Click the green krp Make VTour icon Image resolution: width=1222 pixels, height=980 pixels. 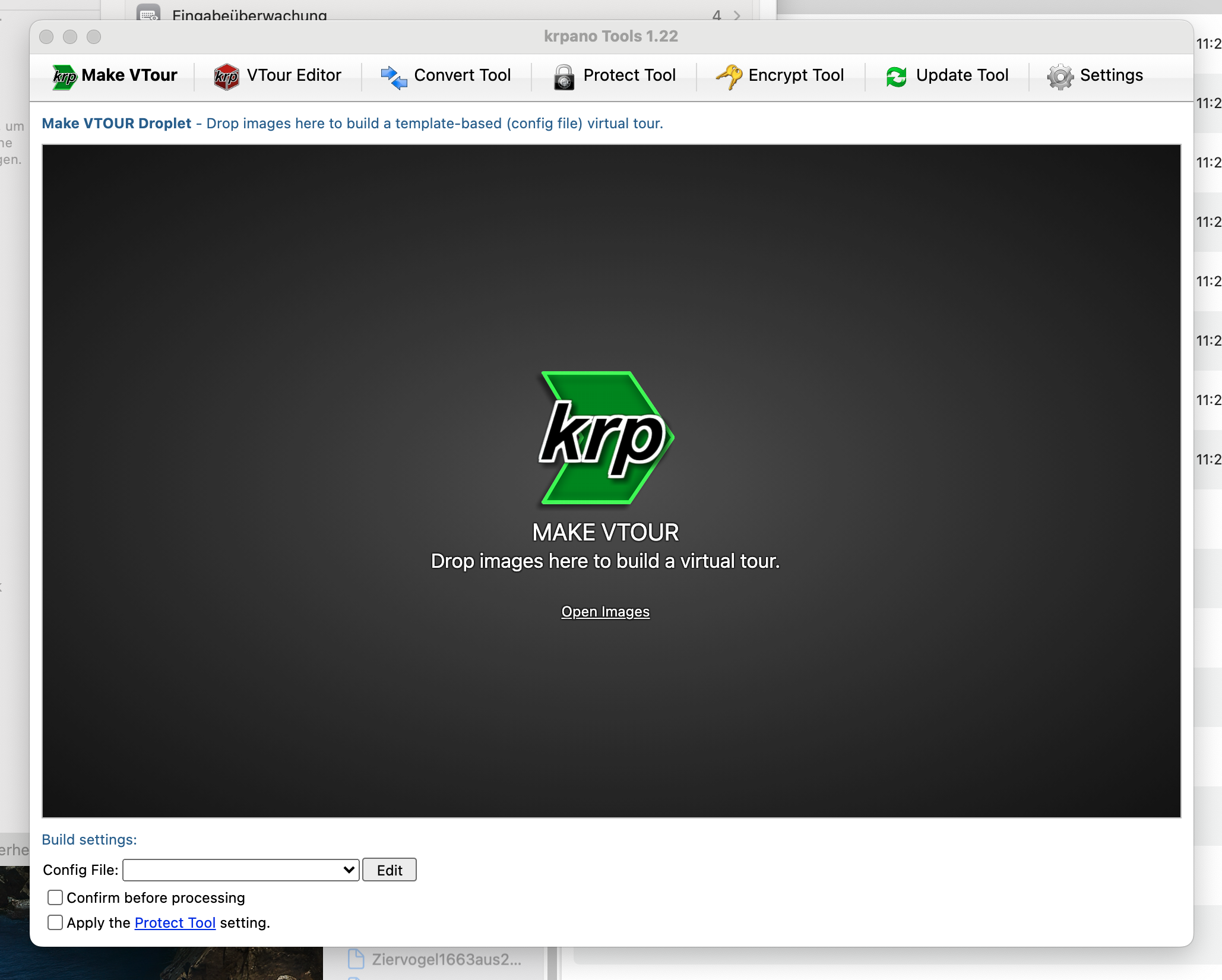[64, 77]
